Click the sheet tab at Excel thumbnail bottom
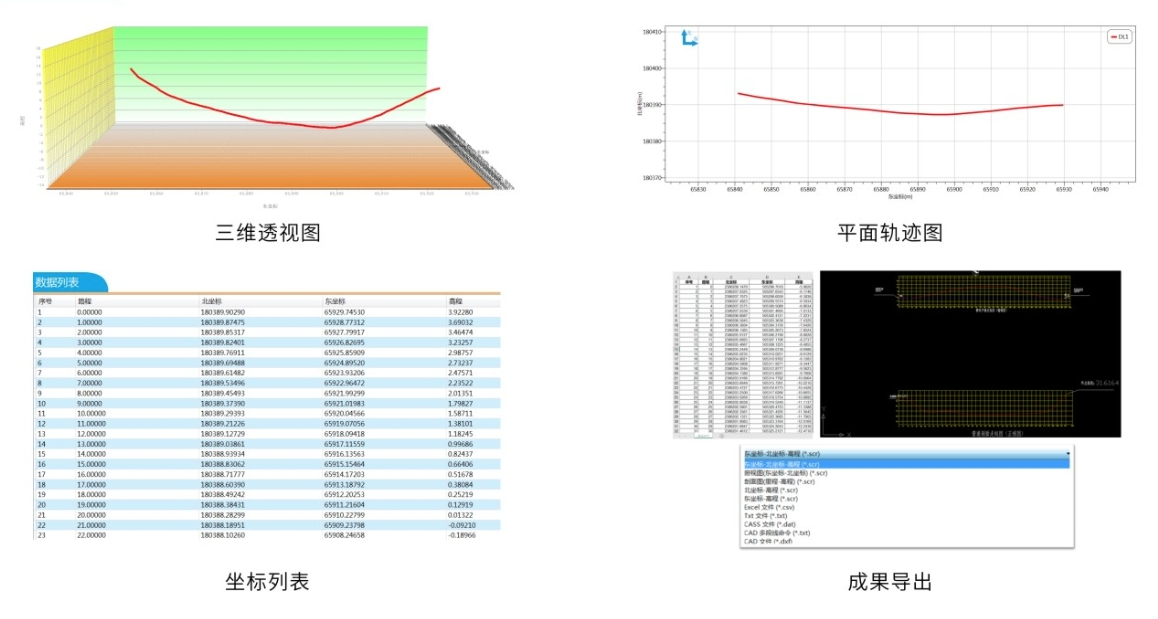This screenshot has height=619, width=1158. coord(704,436)
